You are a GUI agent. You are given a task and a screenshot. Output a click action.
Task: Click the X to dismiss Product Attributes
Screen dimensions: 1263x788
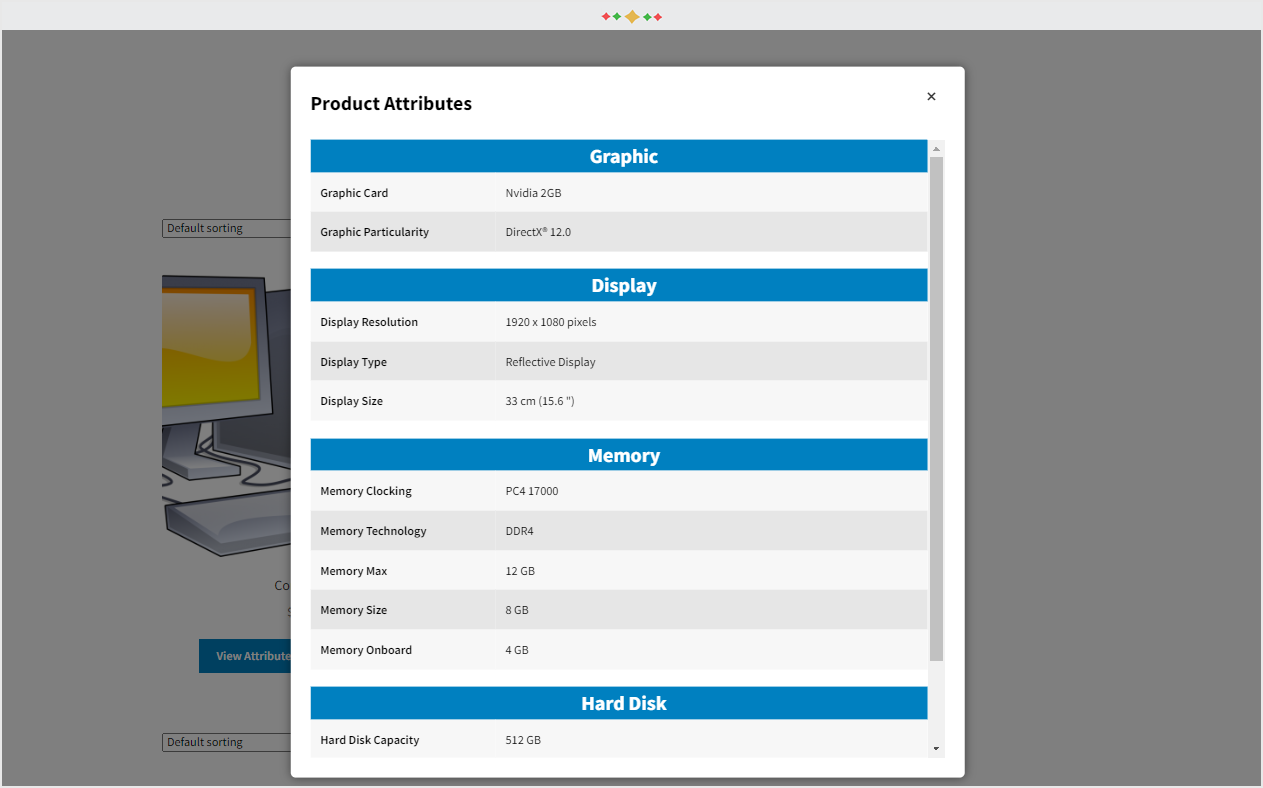click(931, 96)
